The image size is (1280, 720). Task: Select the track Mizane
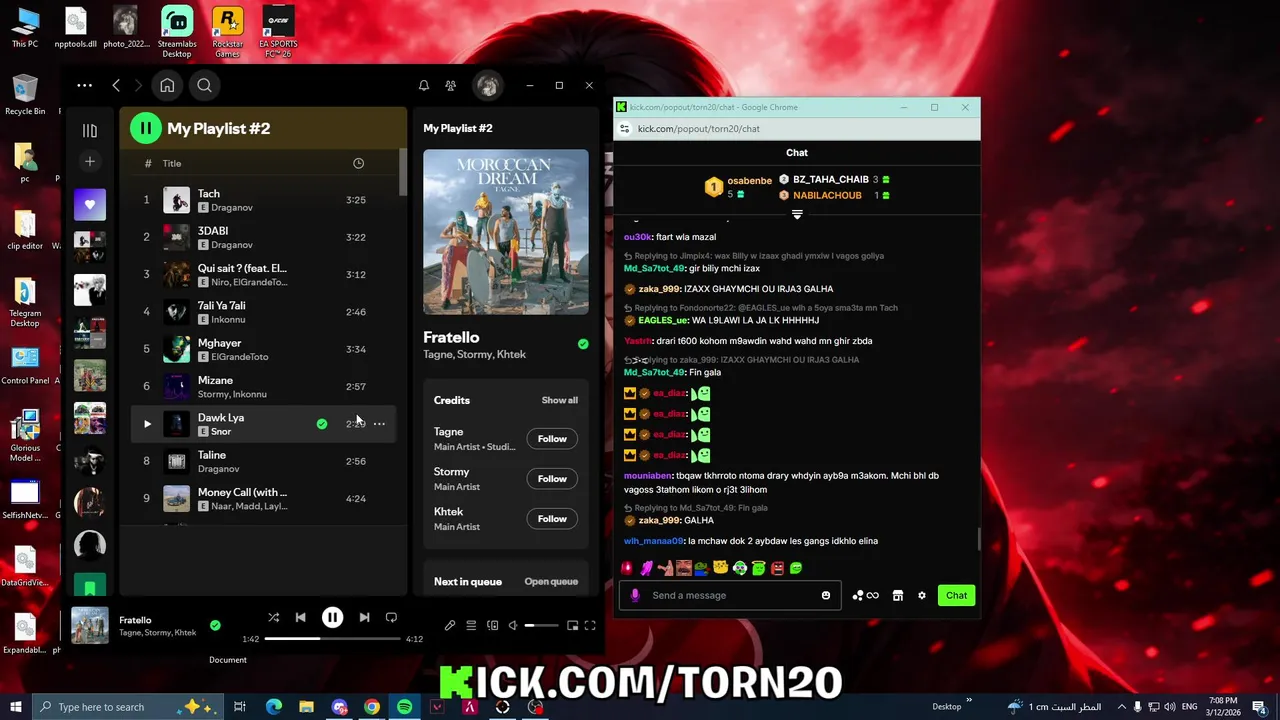click(263, 387)
